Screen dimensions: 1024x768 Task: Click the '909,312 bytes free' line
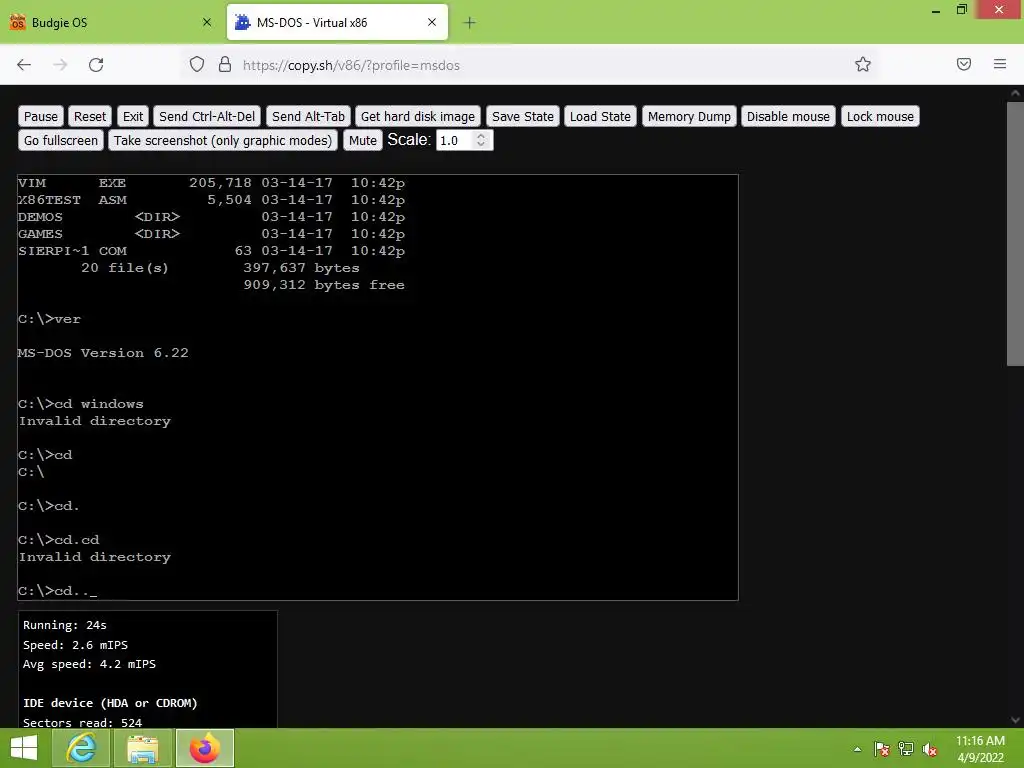pyautogui.click(x=324, y=285)
